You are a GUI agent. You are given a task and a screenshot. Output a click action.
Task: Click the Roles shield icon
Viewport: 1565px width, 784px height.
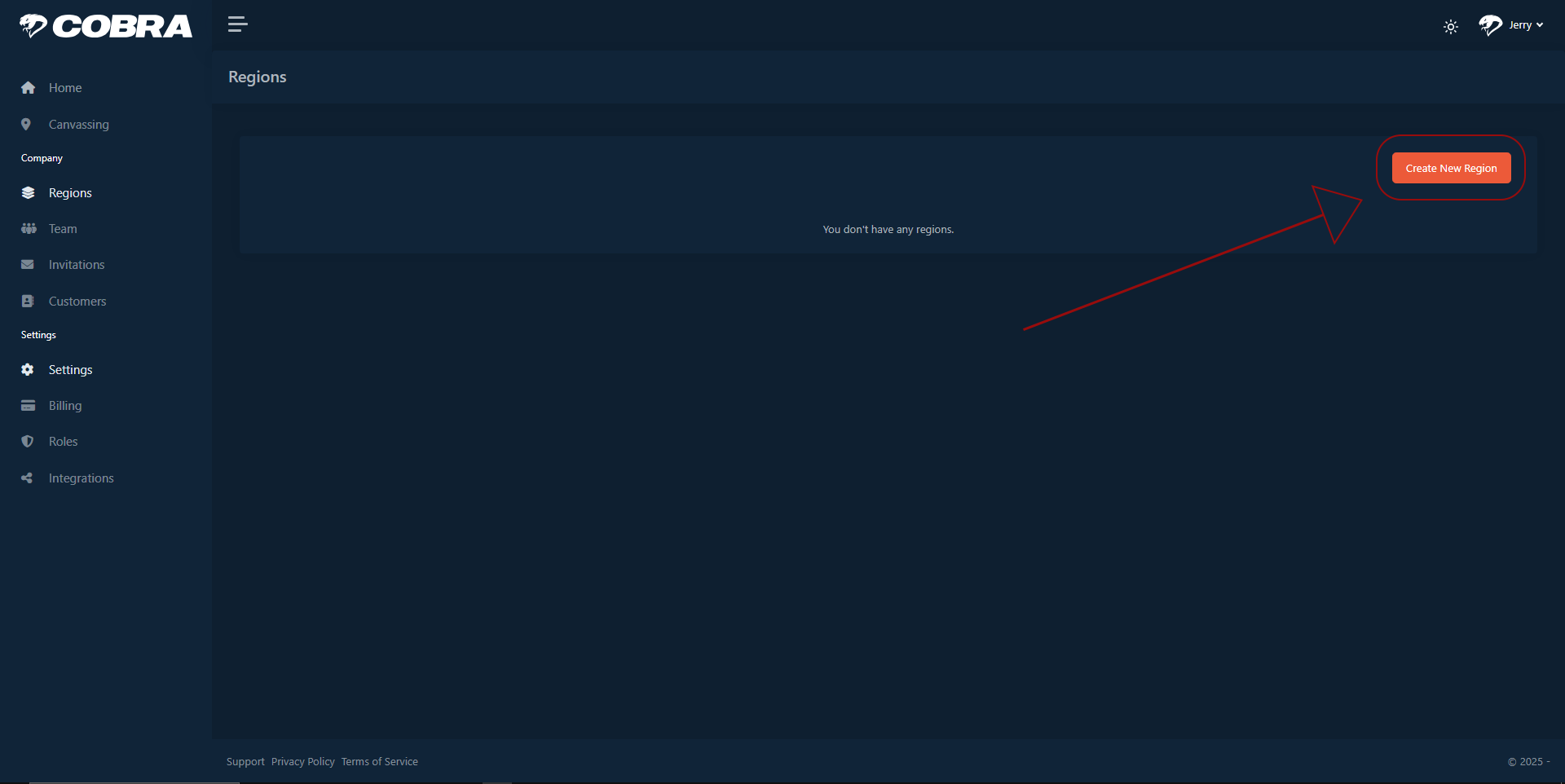coord(28,442)
